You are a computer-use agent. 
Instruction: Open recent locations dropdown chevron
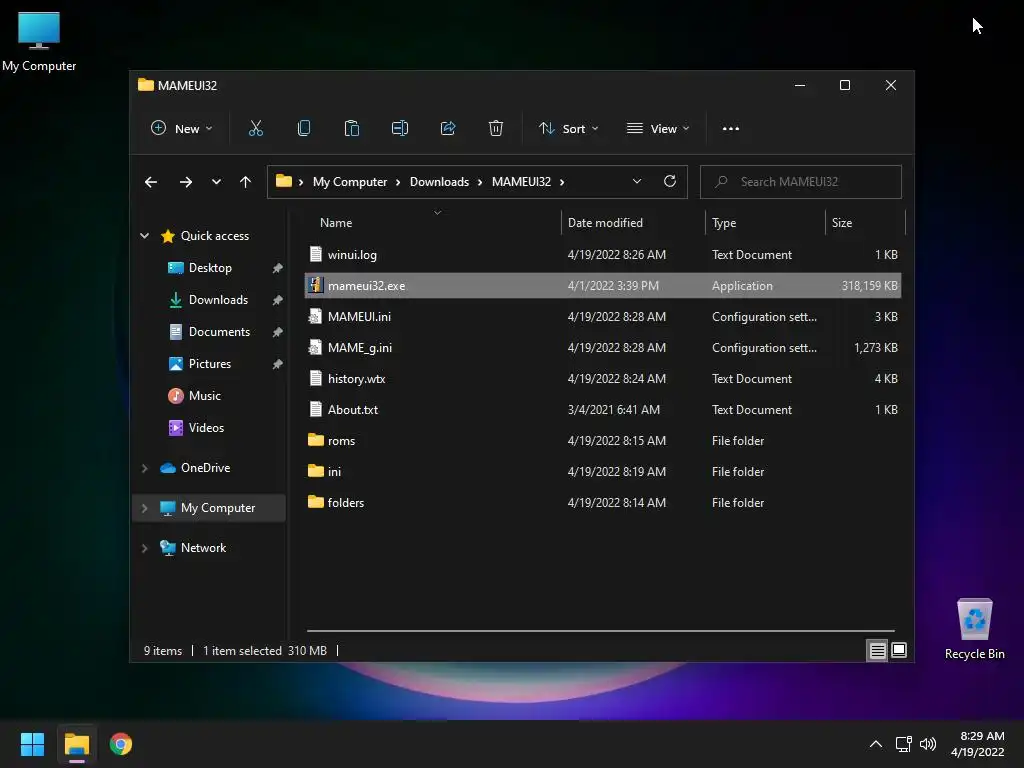point(216,182)
